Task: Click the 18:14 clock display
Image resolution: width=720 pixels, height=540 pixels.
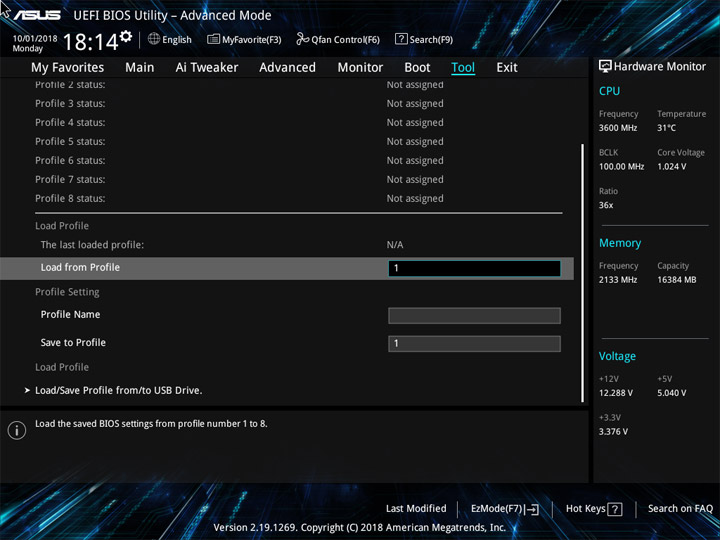Action: 90,42
